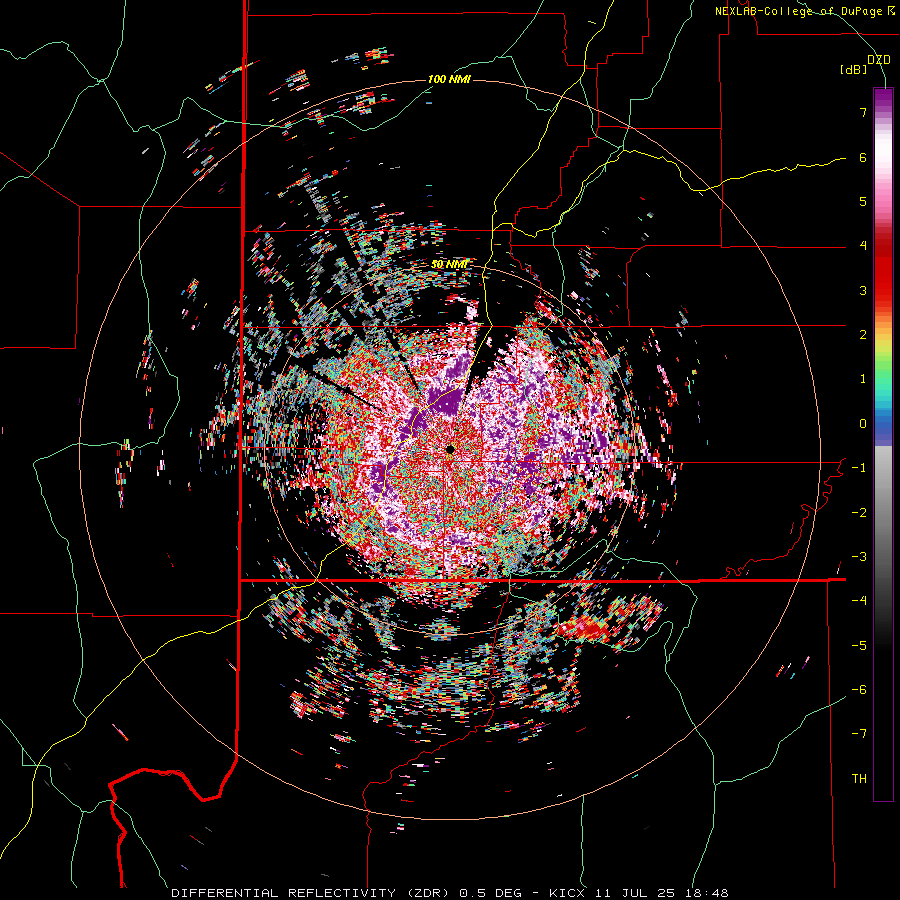
Task: Click the -6 dB value on the color scale
Action: point(859,690)
